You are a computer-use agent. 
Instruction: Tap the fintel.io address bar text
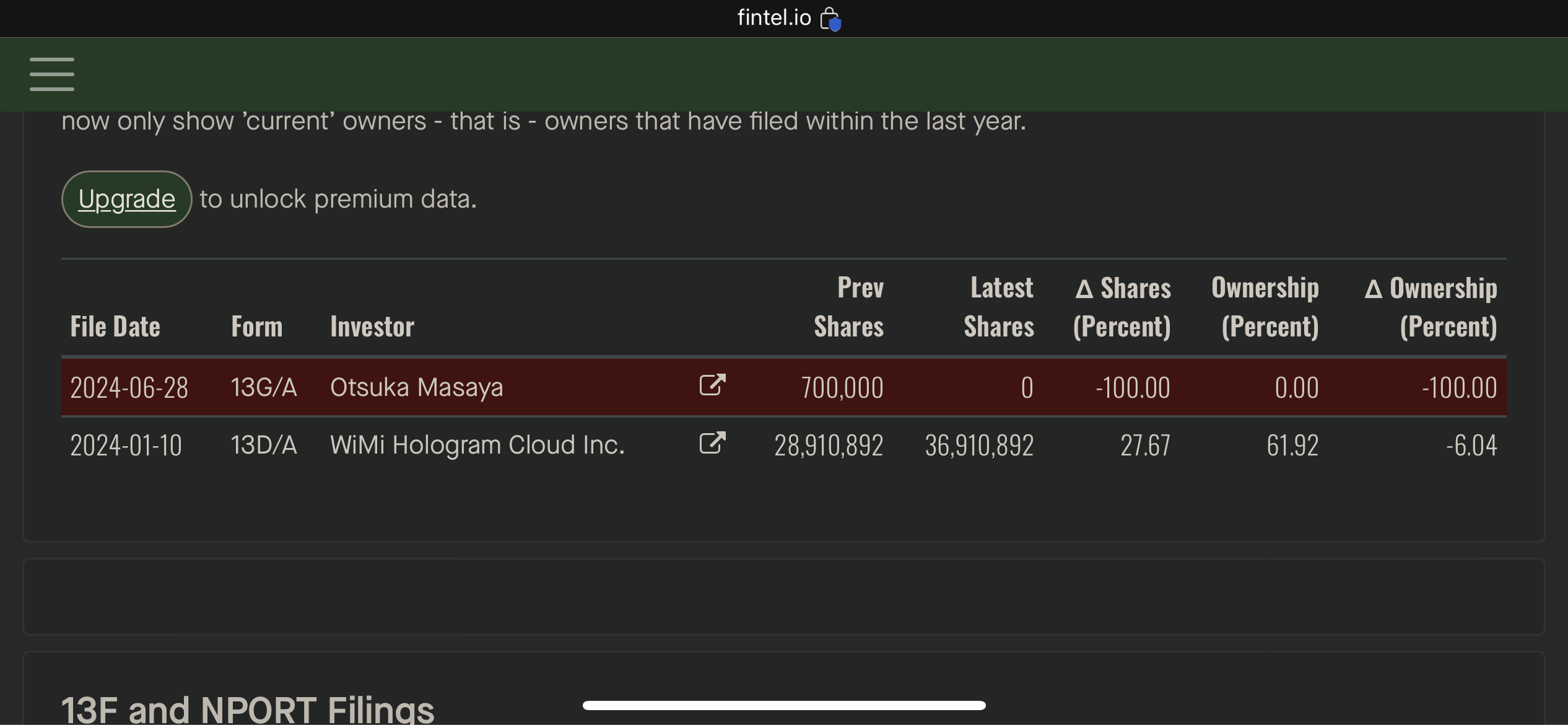coord(773,18)
